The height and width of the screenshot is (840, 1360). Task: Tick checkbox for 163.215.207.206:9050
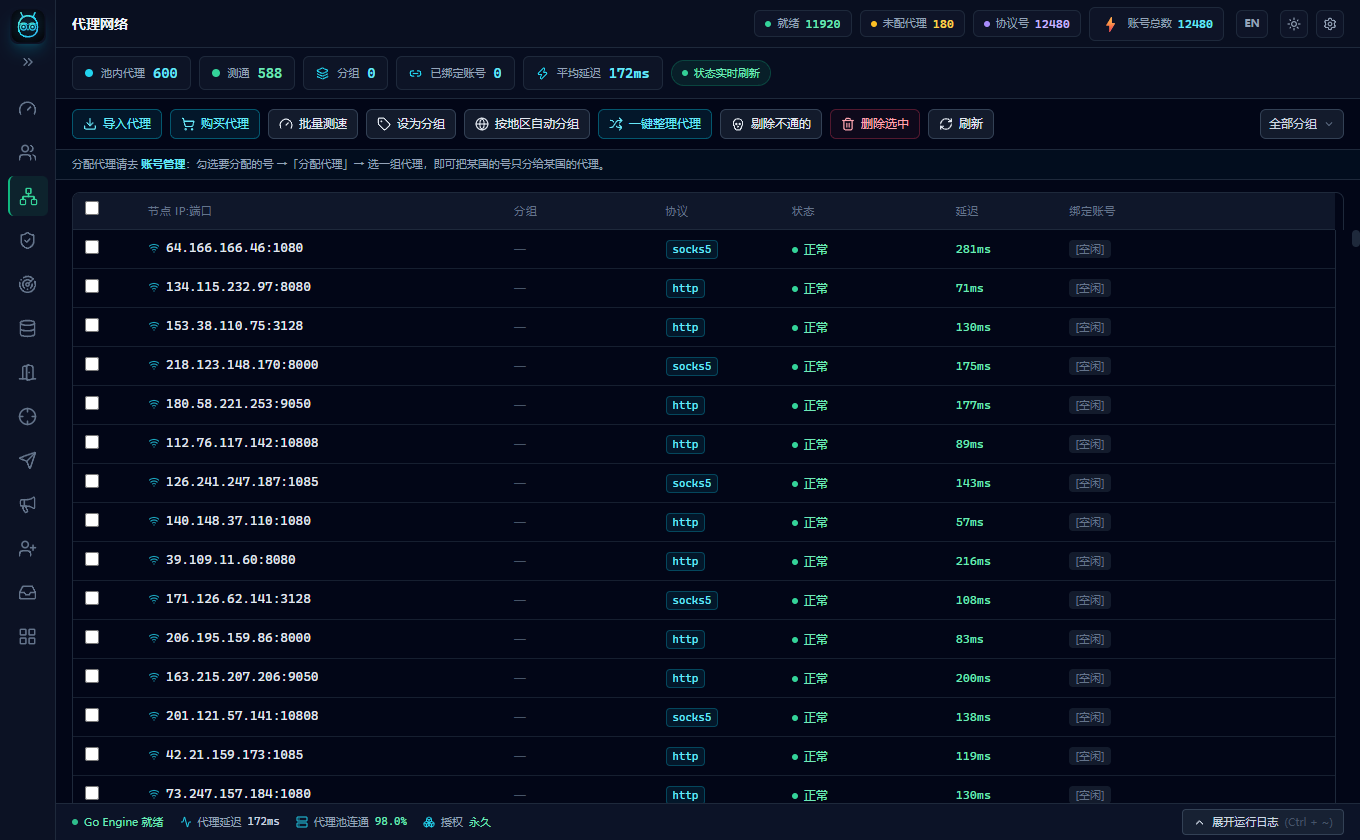[x=92, y=676]
